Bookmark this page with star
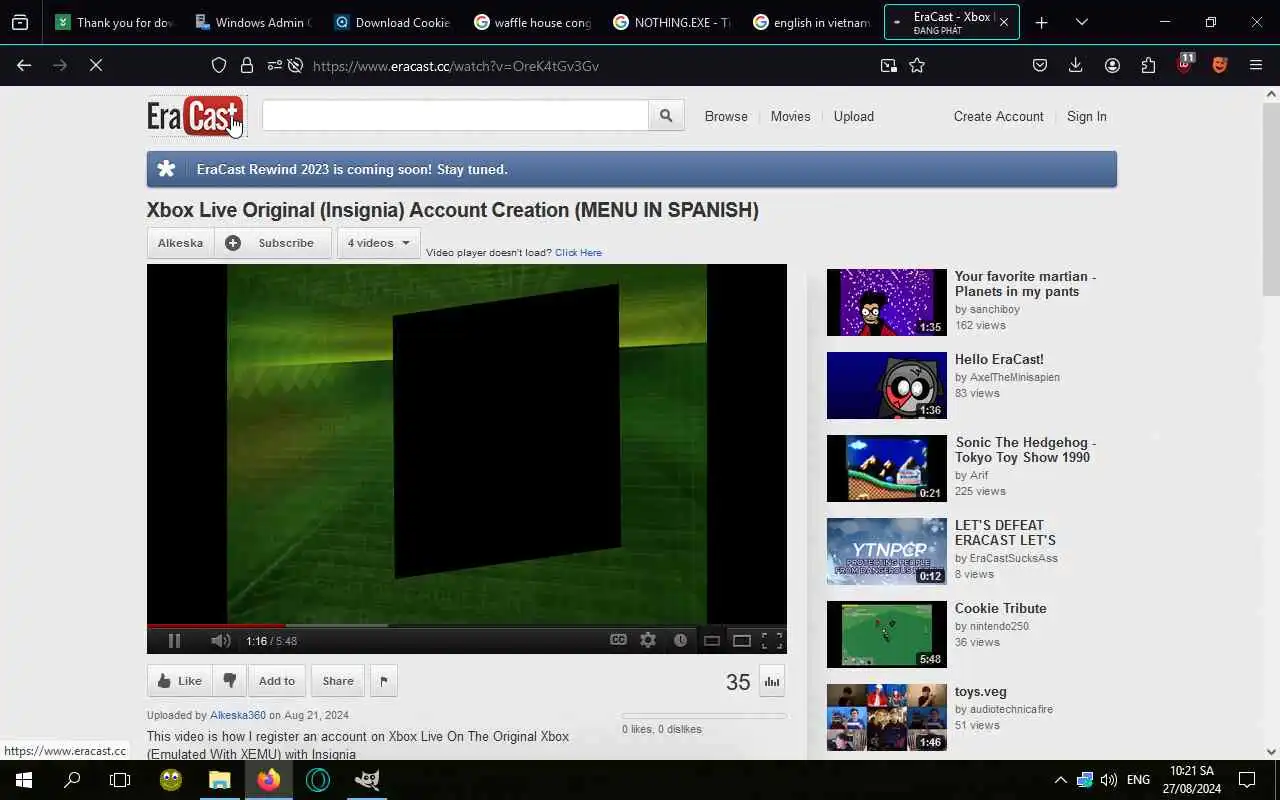 [x=917, y=65]
